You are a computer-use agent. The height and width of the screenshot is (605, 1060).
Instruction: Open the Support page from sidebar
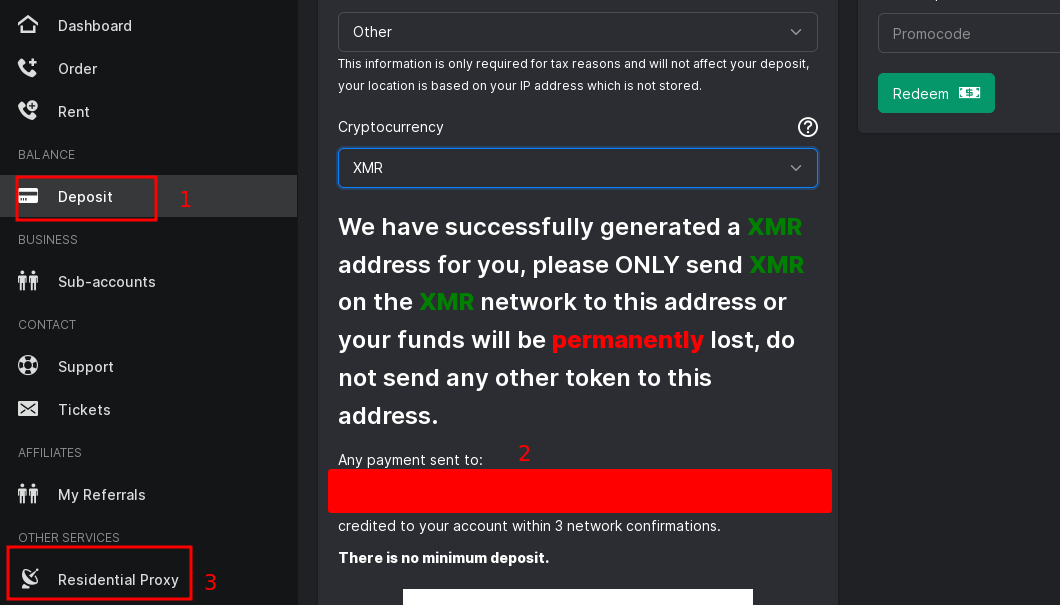pos(86,367)
